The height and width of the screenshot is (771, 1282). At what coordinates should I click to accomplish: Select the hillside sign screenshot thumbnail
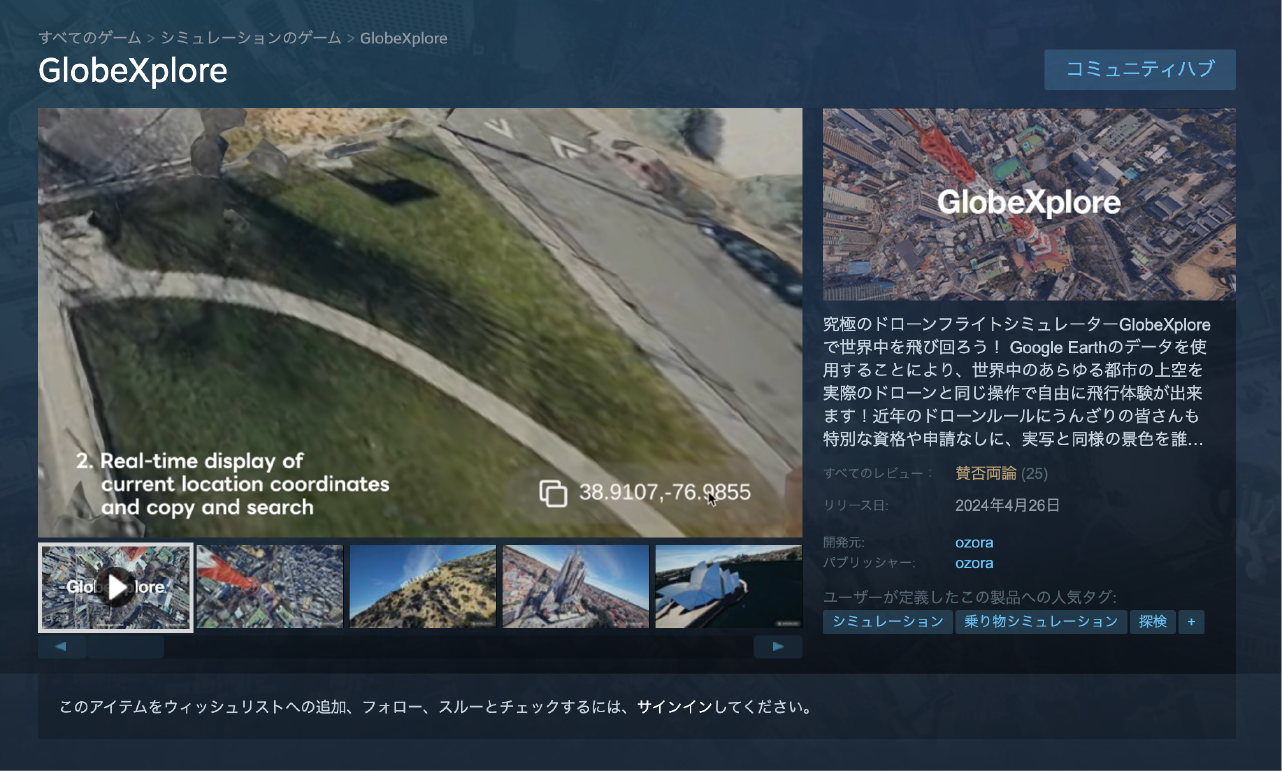422,586
